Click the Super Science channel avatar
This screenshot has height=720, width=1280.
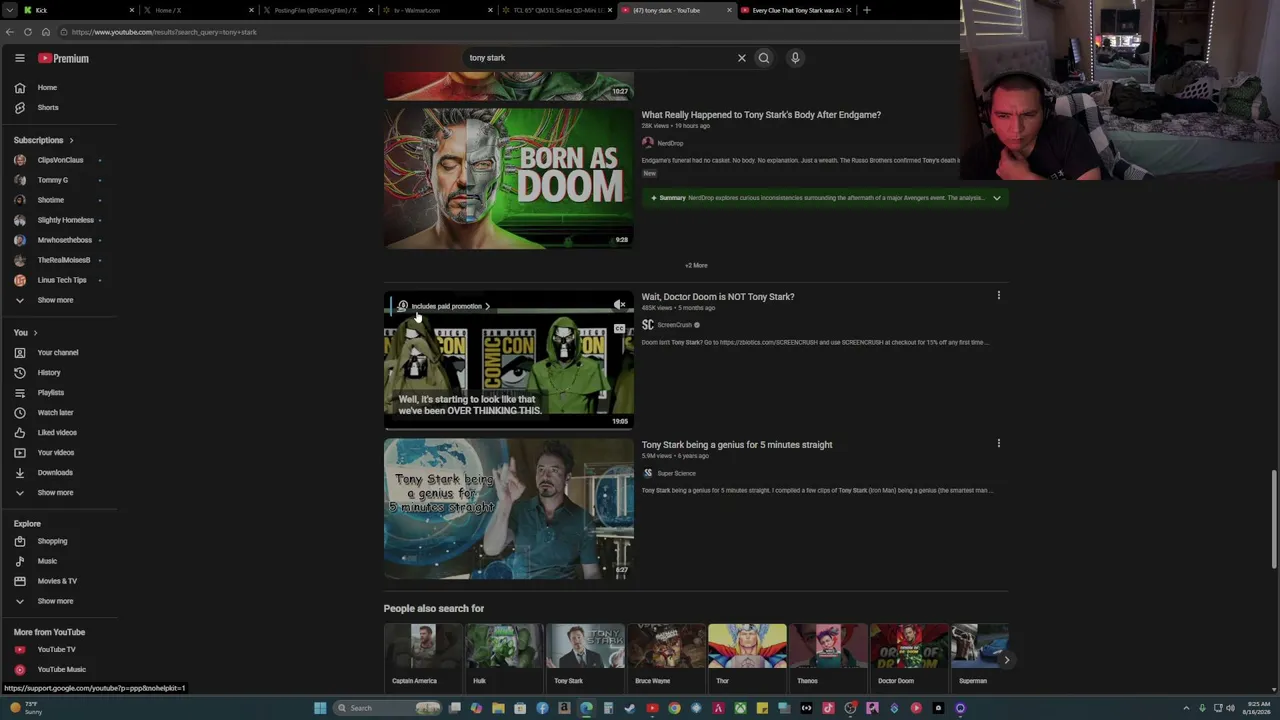point(648,473)
